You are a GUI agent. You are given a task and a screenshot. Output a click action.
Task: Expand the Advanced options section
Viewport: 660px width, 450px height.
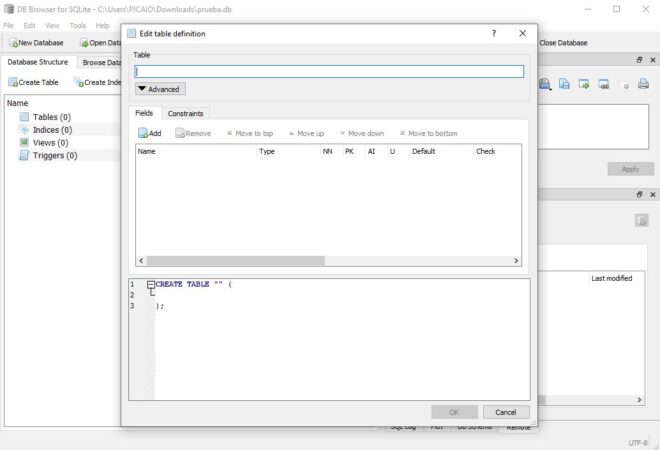point(160,89)
